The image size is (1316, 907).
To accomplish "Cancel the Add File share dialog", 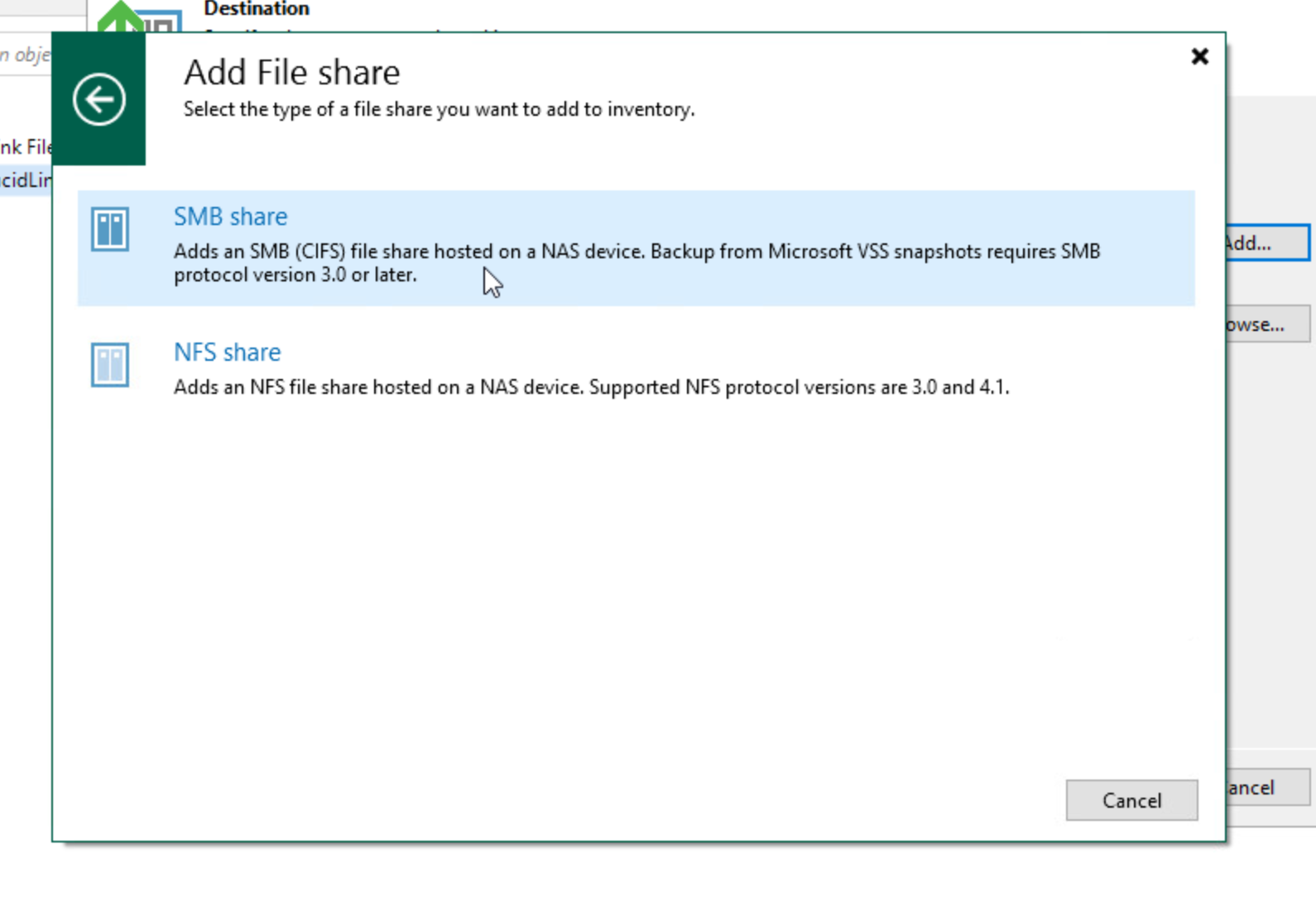I will point(1131,800).
